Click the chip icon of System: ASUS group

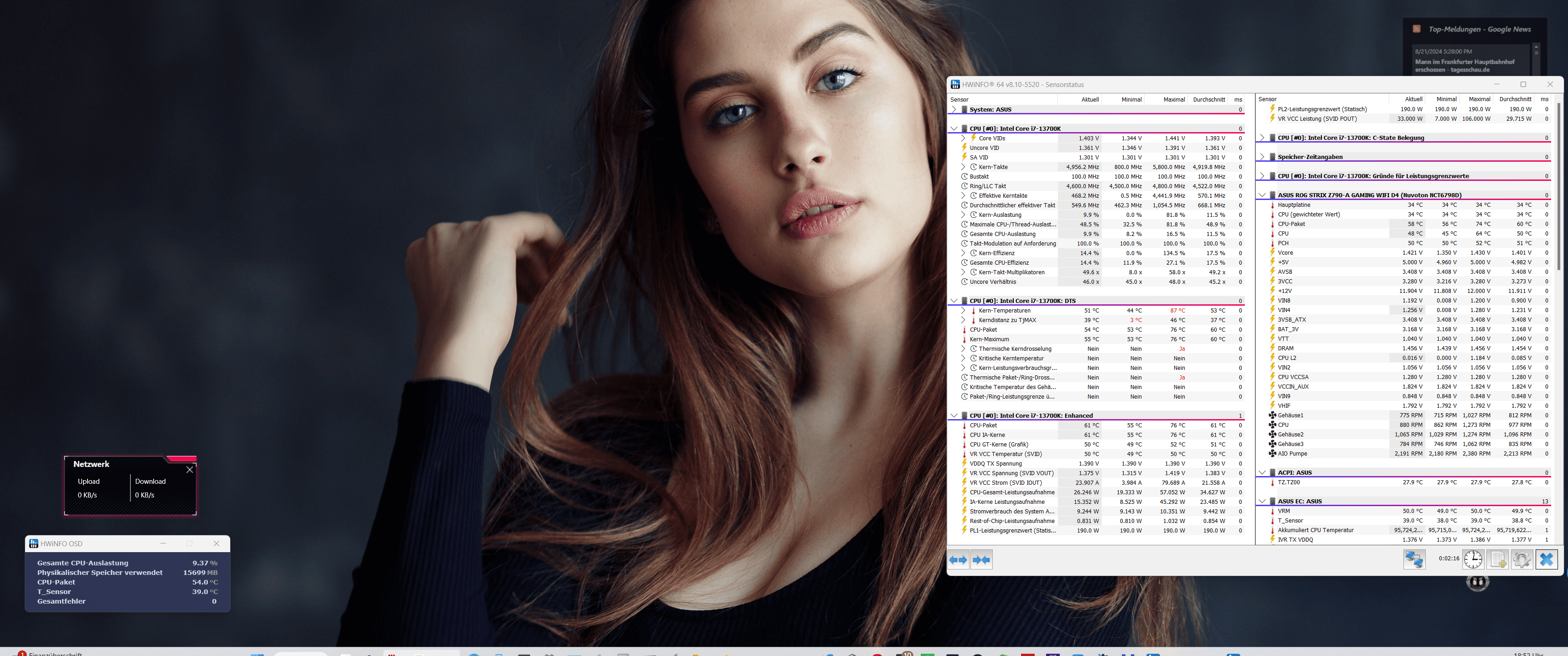964,109
